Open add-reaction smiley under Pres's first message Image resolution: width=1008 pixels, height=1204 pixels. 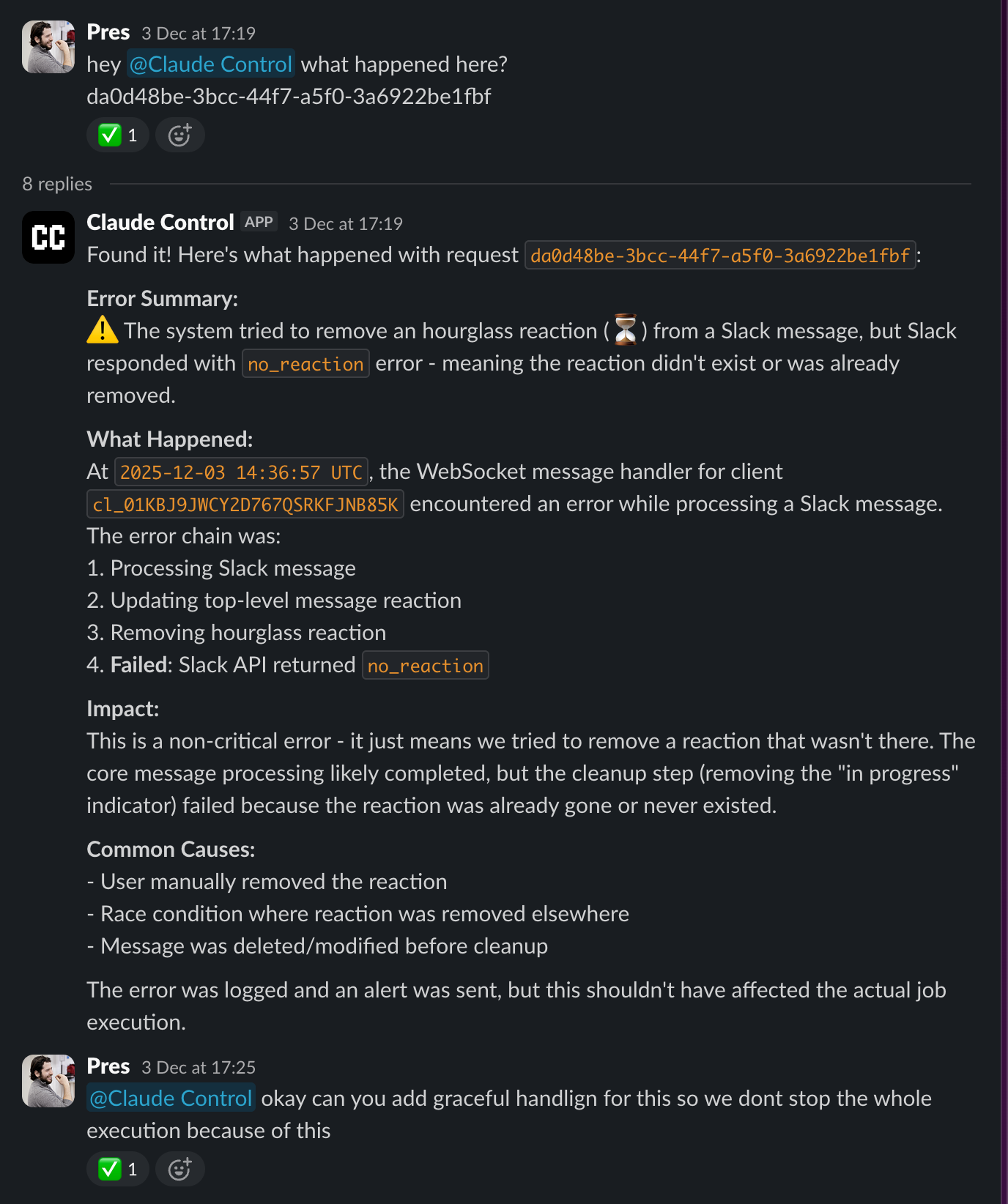(x=179, y=135)
